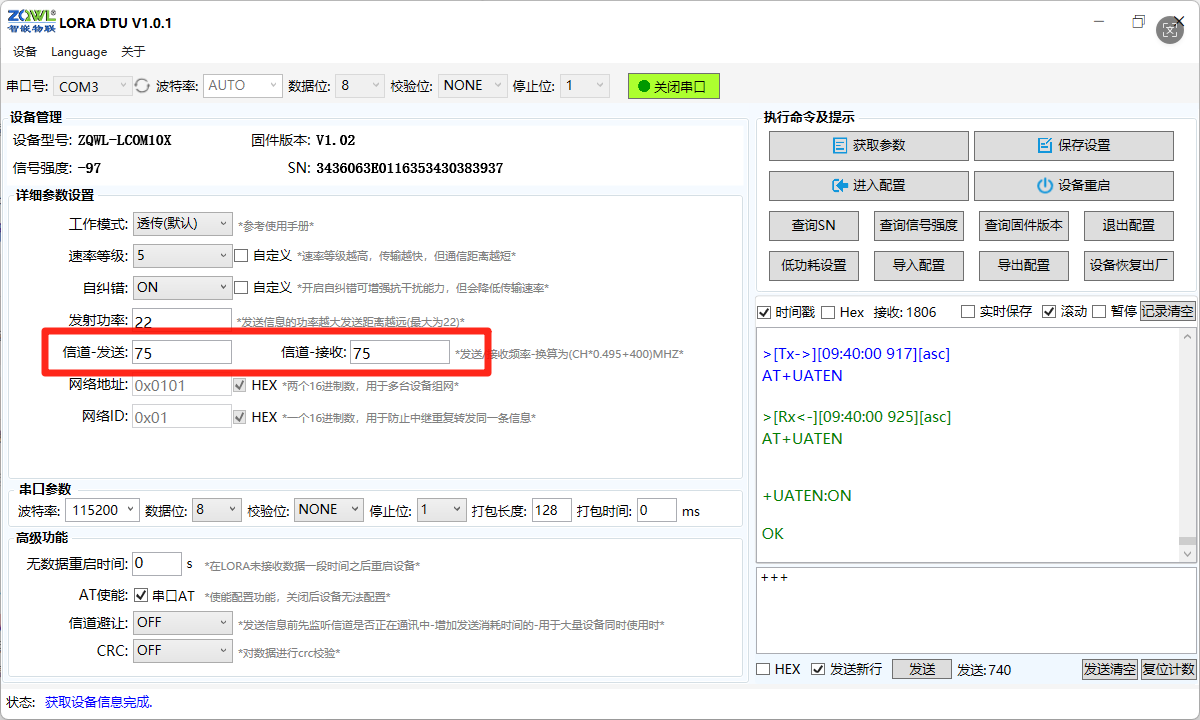Click the refresh serial port icon
Screen dimensions: 1200x720
[x=142, y=86]
